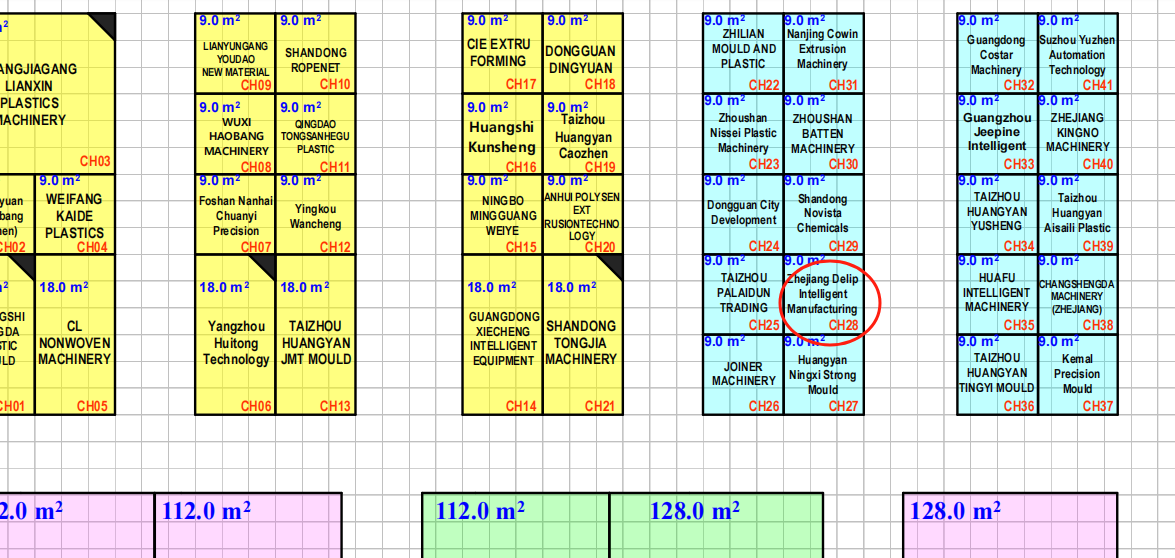
Task: Click Joiner Machinery booth CH26
Action: point(743,375)
